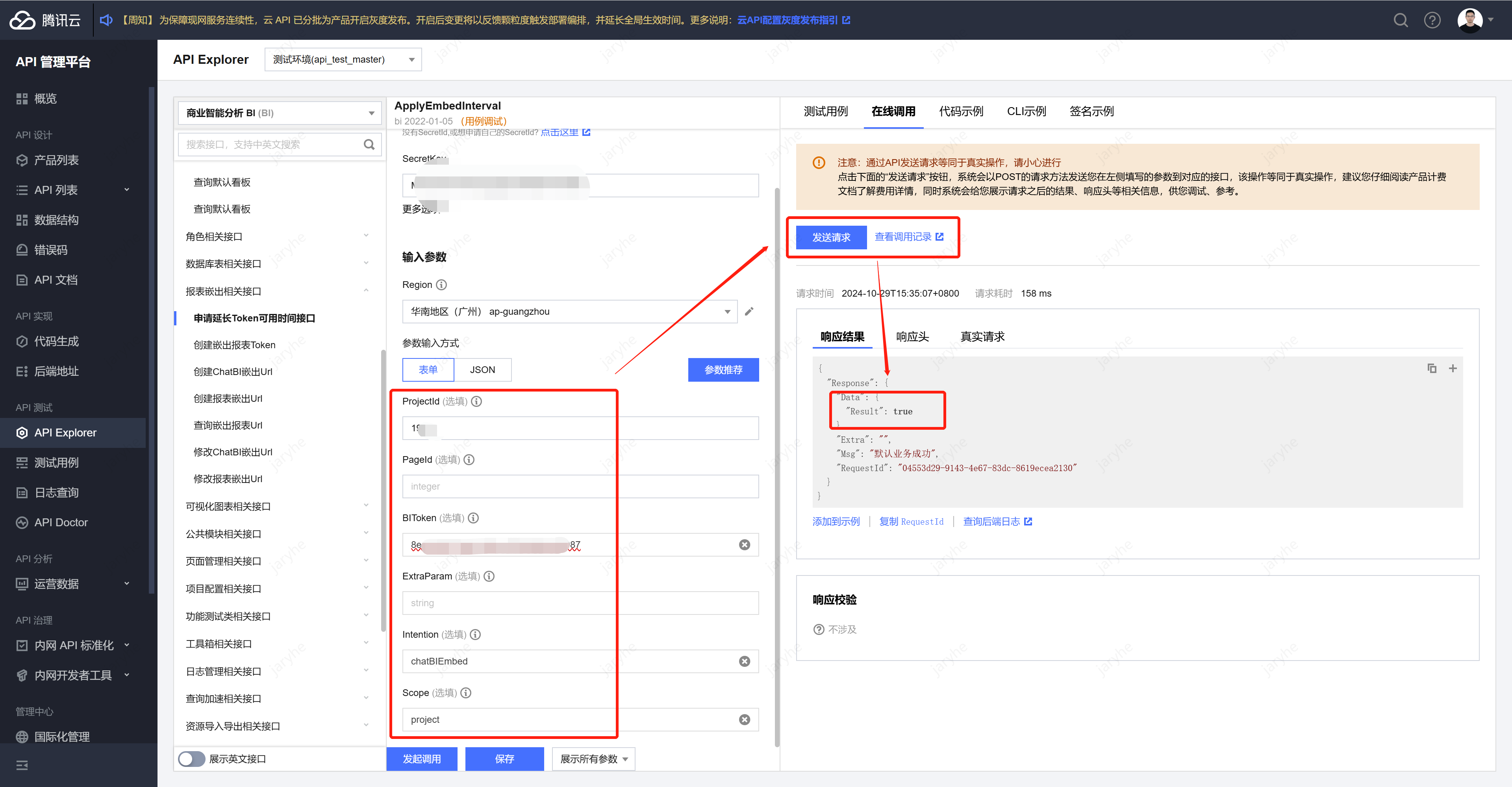Click the edit pencil beside Region
The height and width of the screenshot is (787, 1512).
[x=749, y=311]
